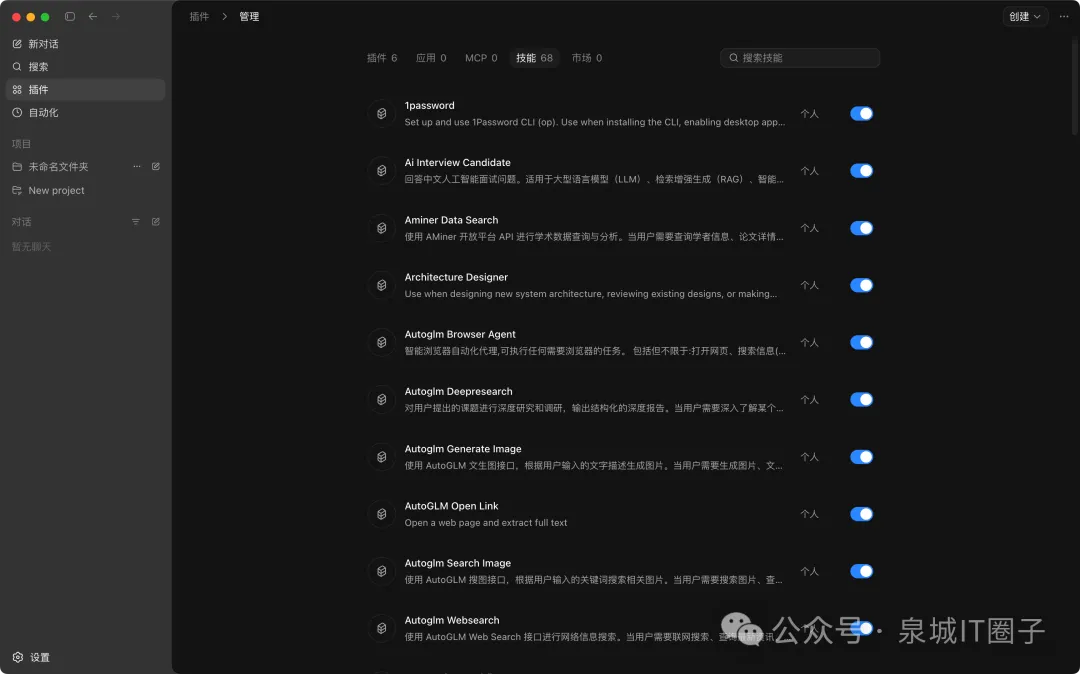Click the Autoglm Browser Agent skill icon
This screenshot has width=1080, height=674.
382,342
